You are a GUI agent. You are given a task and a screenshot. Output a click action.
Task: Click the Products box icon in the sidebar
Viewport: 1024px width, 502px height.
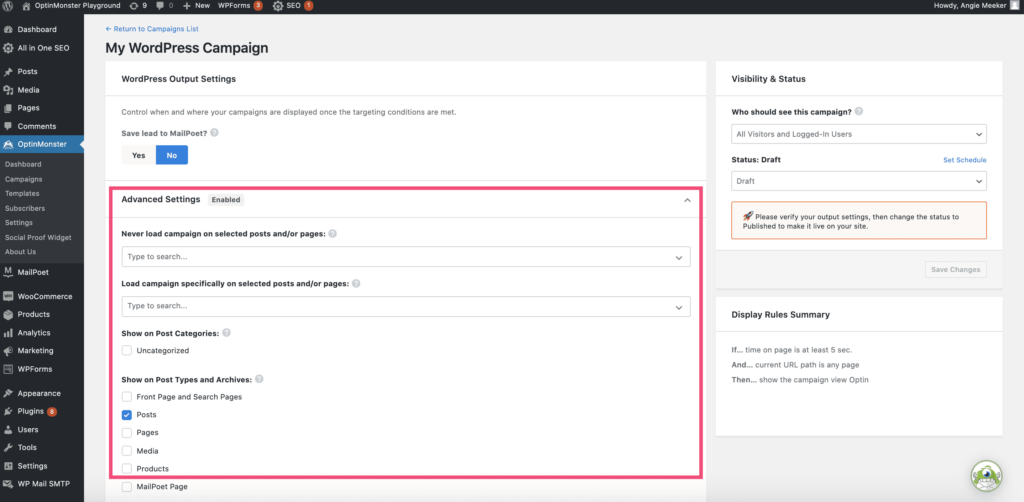pyautogui.click(x=8, y=314)
